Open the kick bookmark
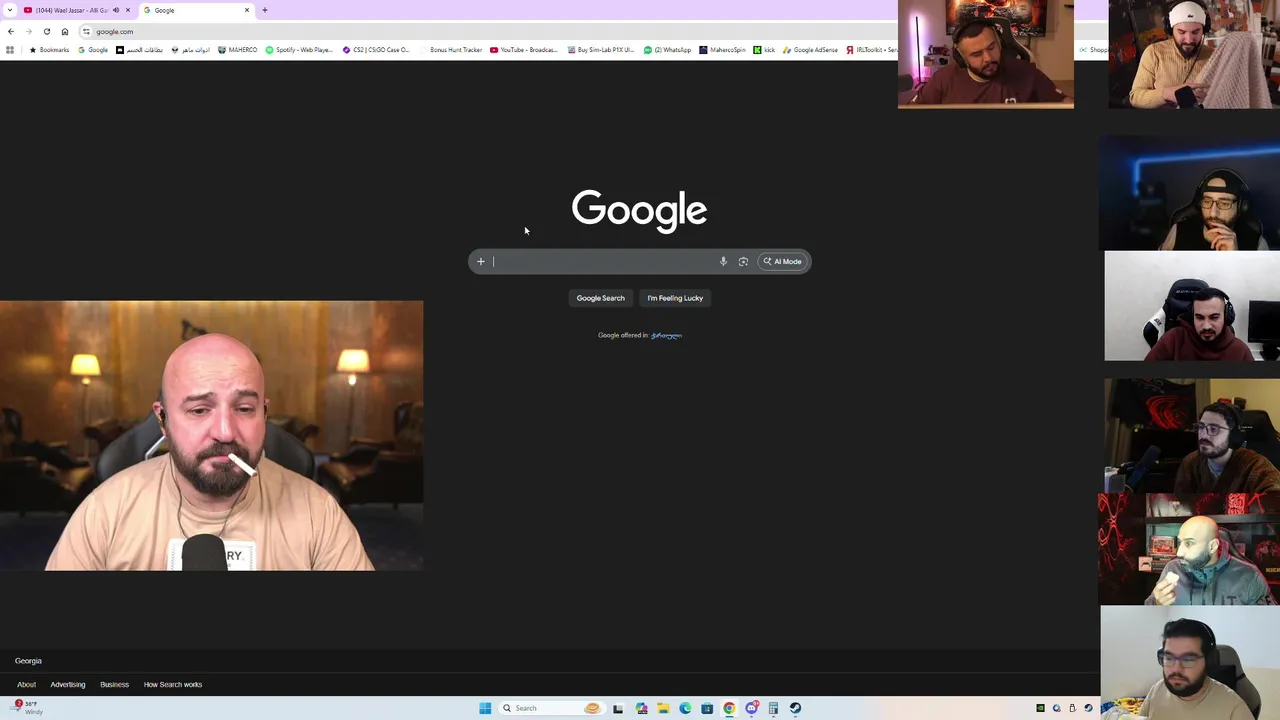Viewport: 1280px width, 720px height. 764,50
